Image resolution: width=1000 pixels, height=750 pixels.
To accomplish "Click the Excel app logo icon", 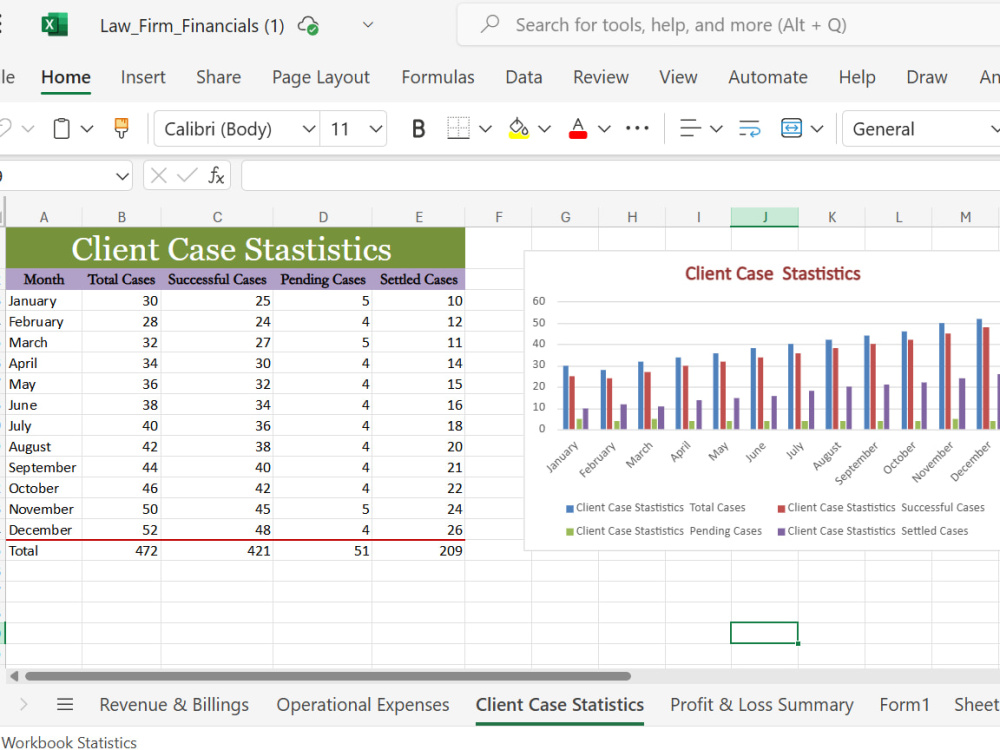I will click(54, 26).
